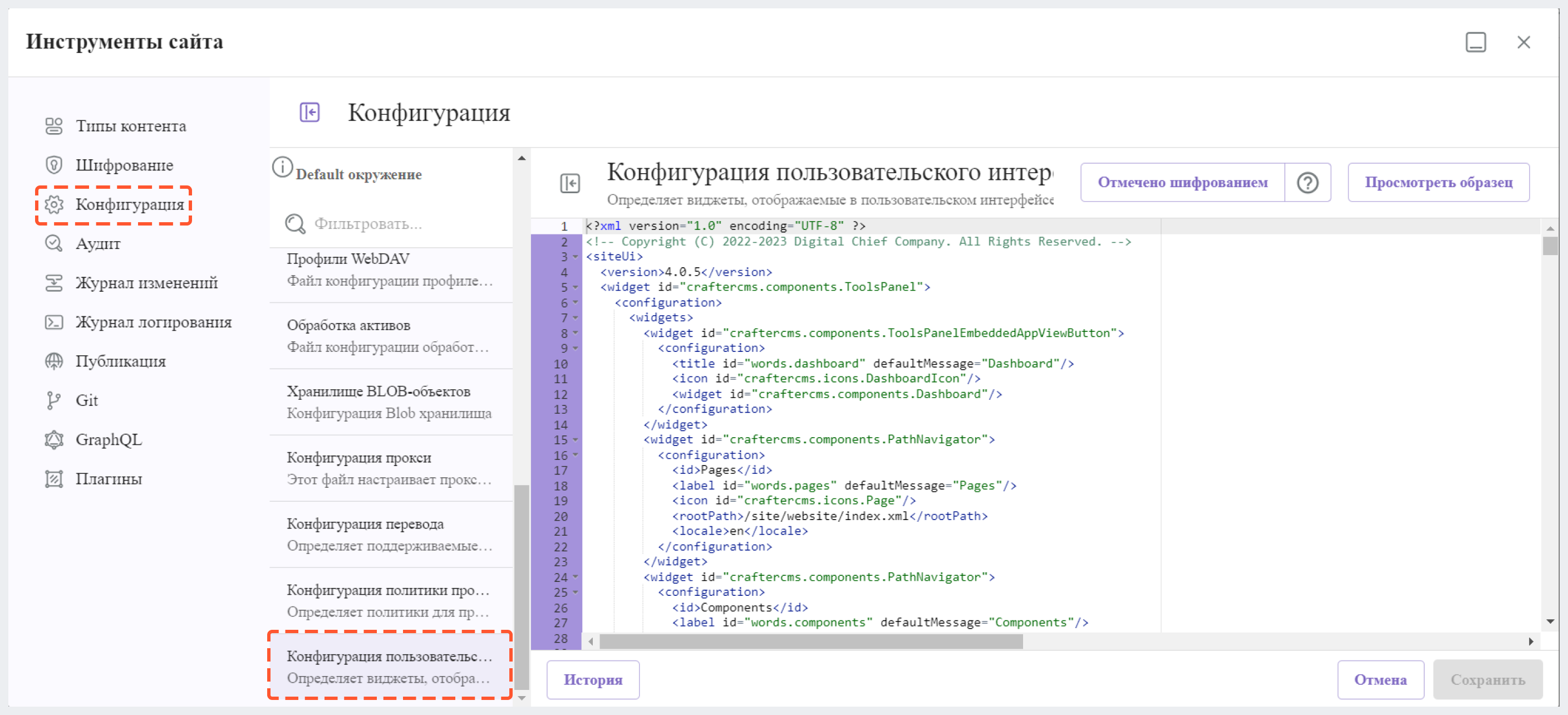This screenshot has height=715, width=1568.
Task: Fold code at line 8 widget
Action: pos(575,333)
